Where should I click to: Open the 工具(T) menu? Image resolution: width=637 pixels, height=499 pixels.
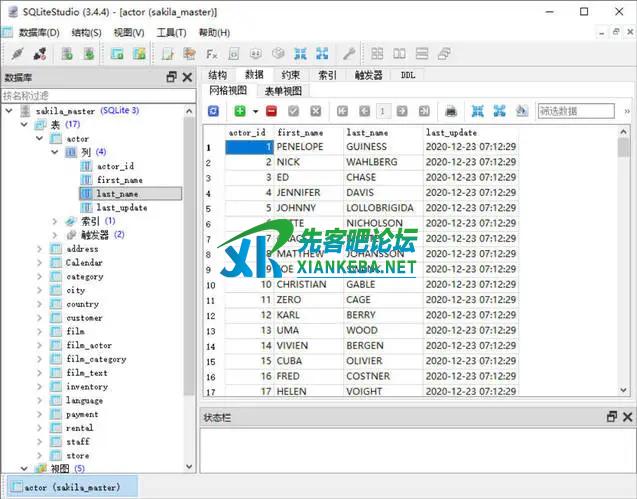(x=171, y=32)
